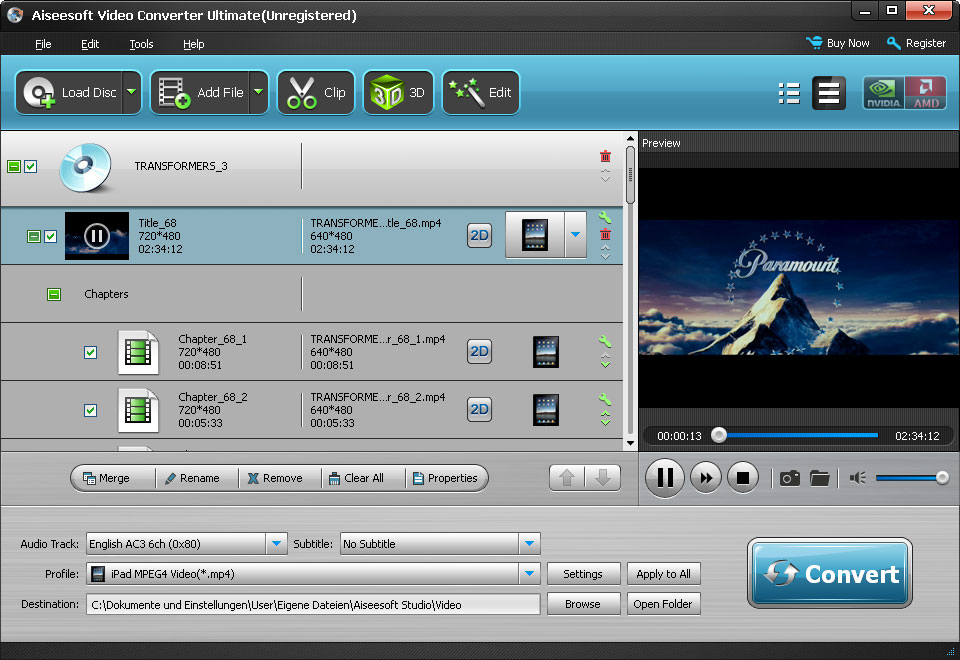
Task: Click the iPad profile icon for Chapter_68_1
Action: point(546,351)
